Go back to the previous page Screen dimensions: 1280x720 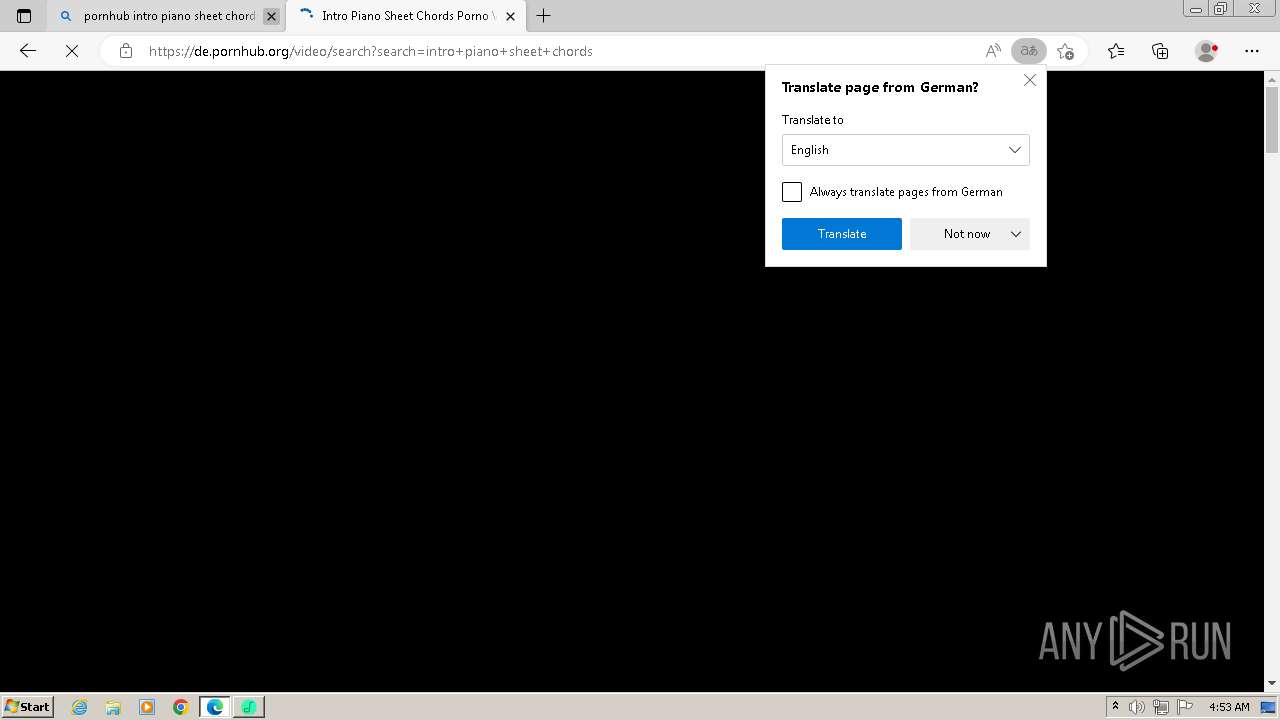[x=28, y=51]
